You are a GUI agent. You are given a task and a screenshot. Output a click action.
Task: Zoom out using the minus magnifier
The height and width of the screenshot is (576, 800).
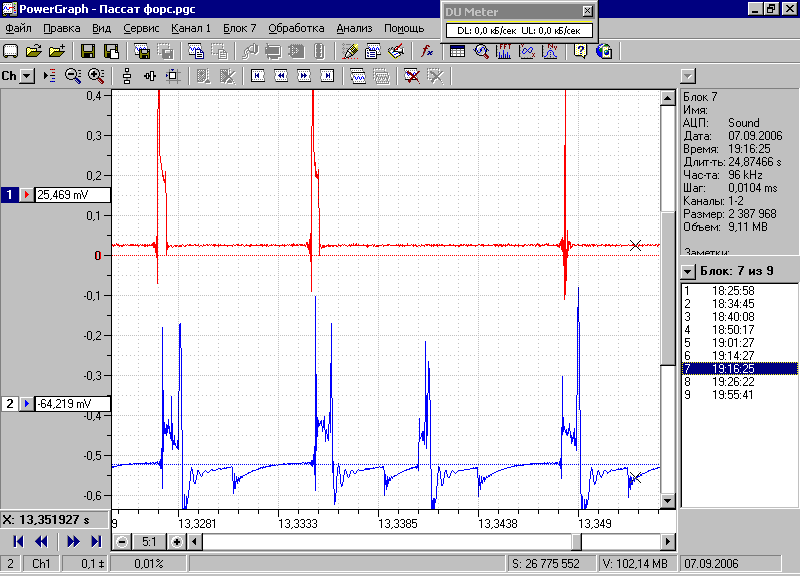[x=73, y=76]
